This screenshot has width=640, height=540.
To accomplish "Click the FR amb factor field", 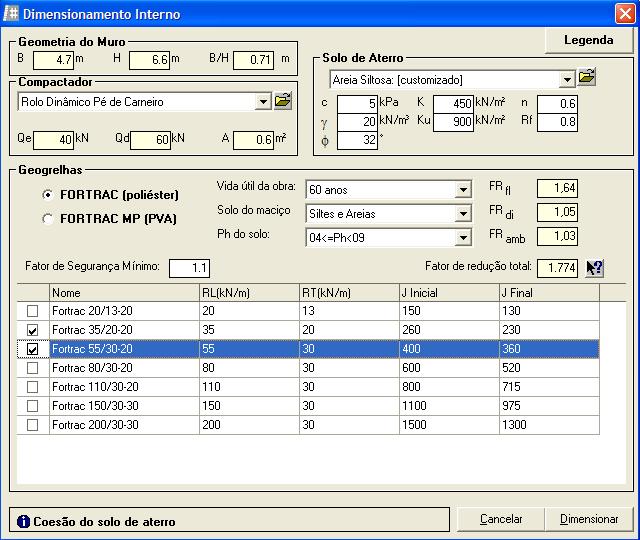I will (x=558, y=236).
